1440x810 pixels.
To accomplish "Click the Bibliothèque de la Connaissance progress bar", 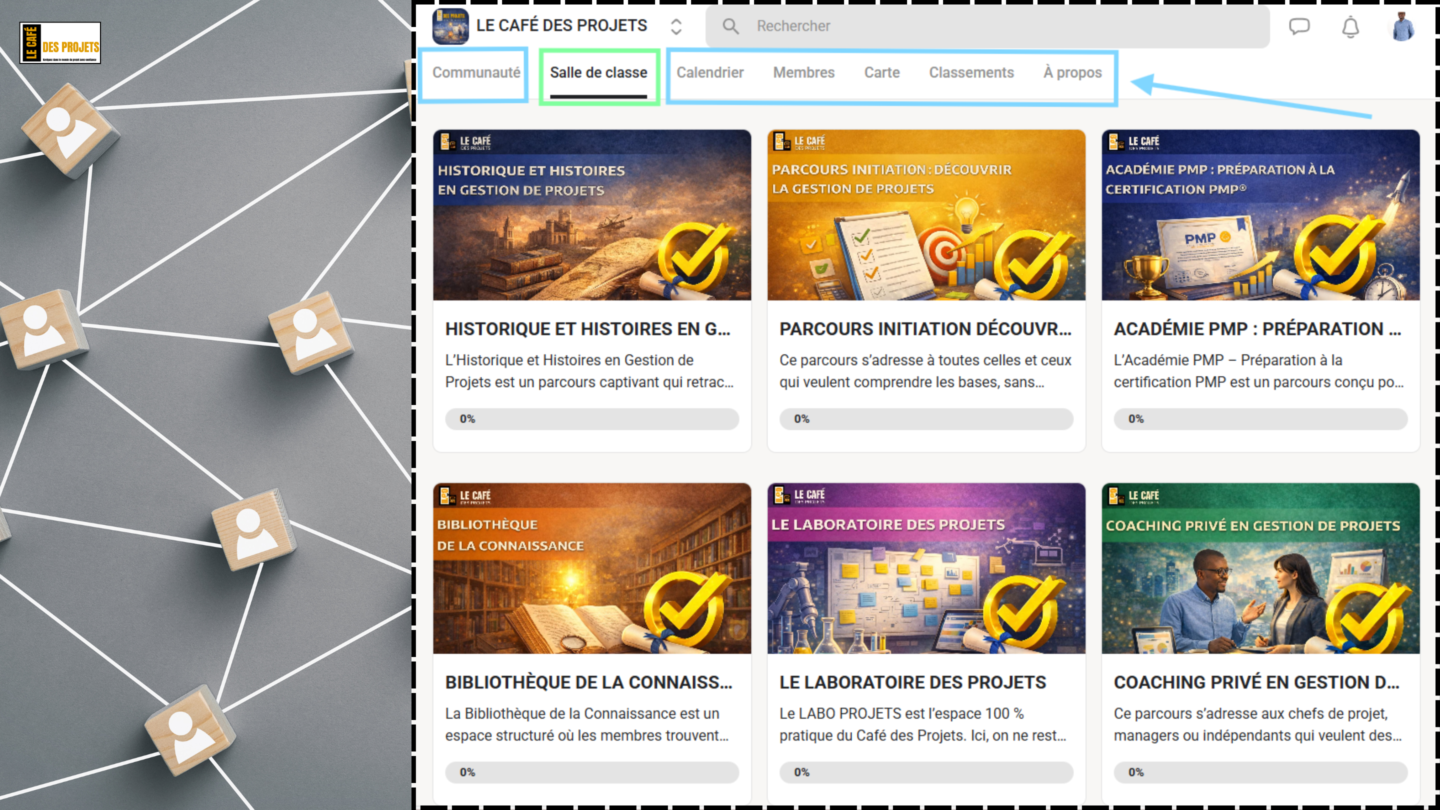I will (592, 773).
